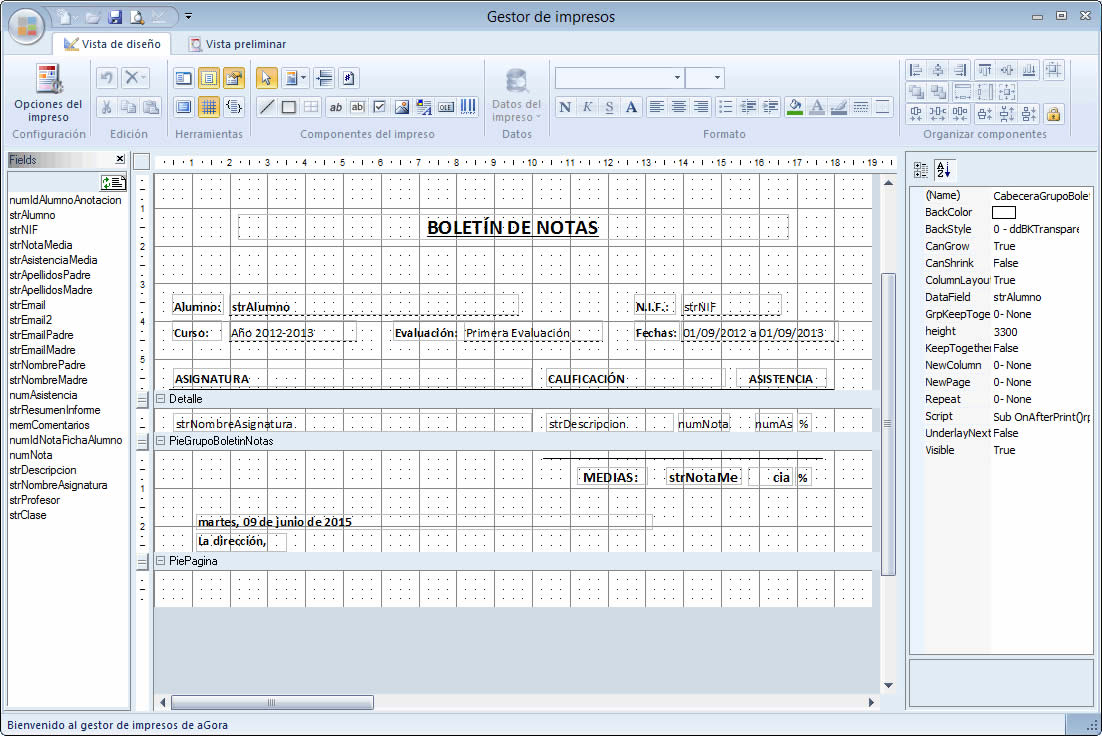Toggle the grid display button
Image resolution: width=1102 pixels, height=736 pixels.
point(209,107)
